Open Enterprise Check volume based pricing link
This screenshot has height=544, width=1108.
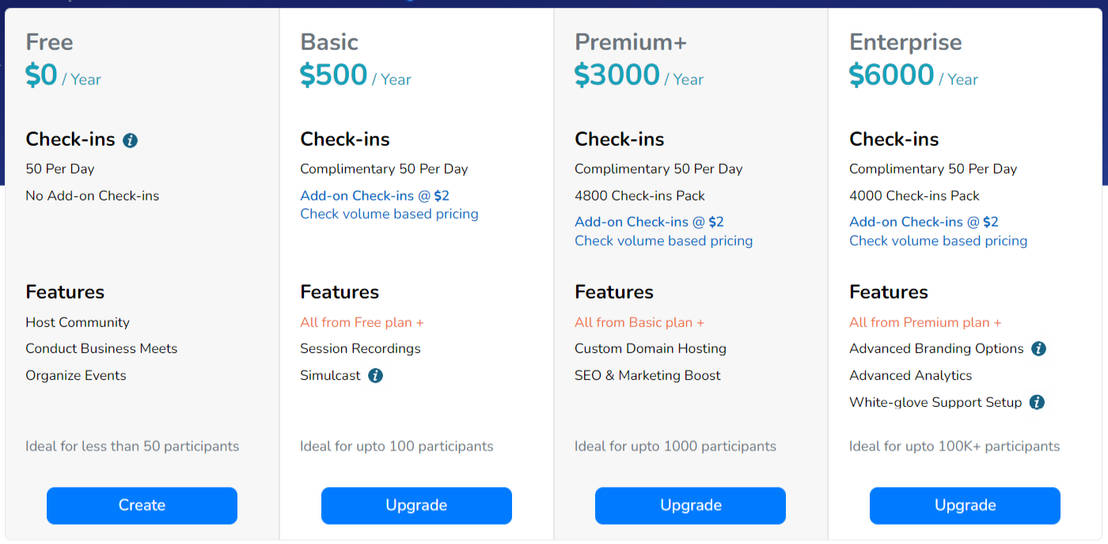938,241
